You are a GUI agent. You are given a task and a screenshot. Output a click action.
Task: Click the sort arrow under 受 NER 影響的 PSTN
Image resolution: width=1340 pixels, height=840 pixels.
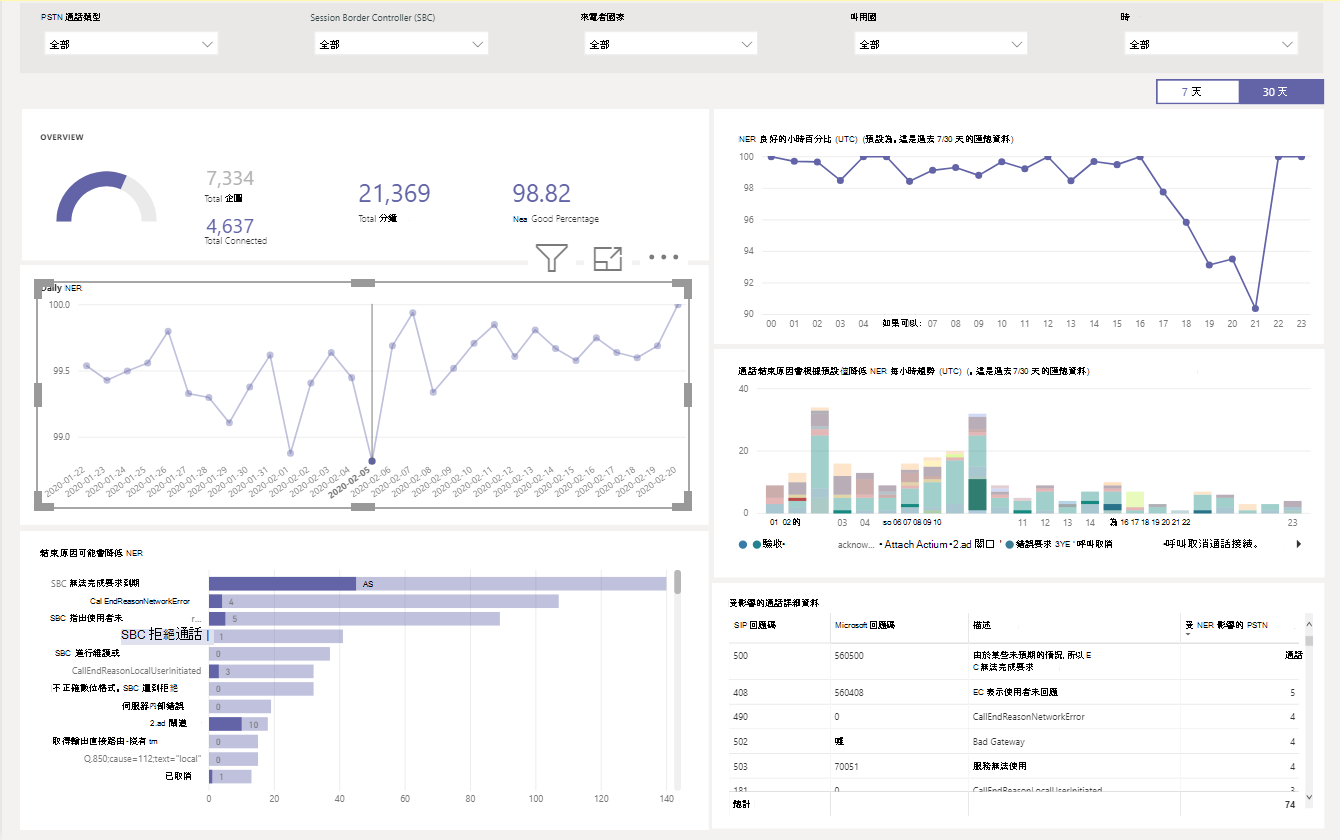(1188, 635)
